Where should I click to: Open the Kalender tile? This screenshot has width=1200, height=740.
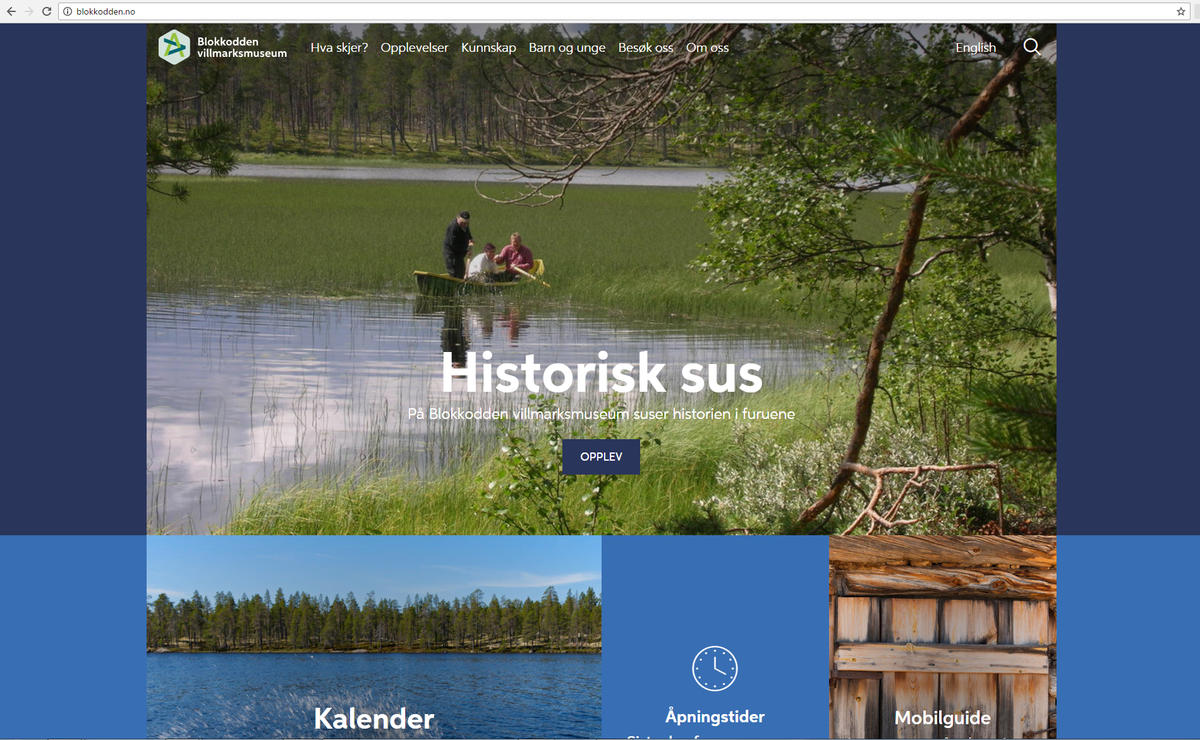click(374, 638)
